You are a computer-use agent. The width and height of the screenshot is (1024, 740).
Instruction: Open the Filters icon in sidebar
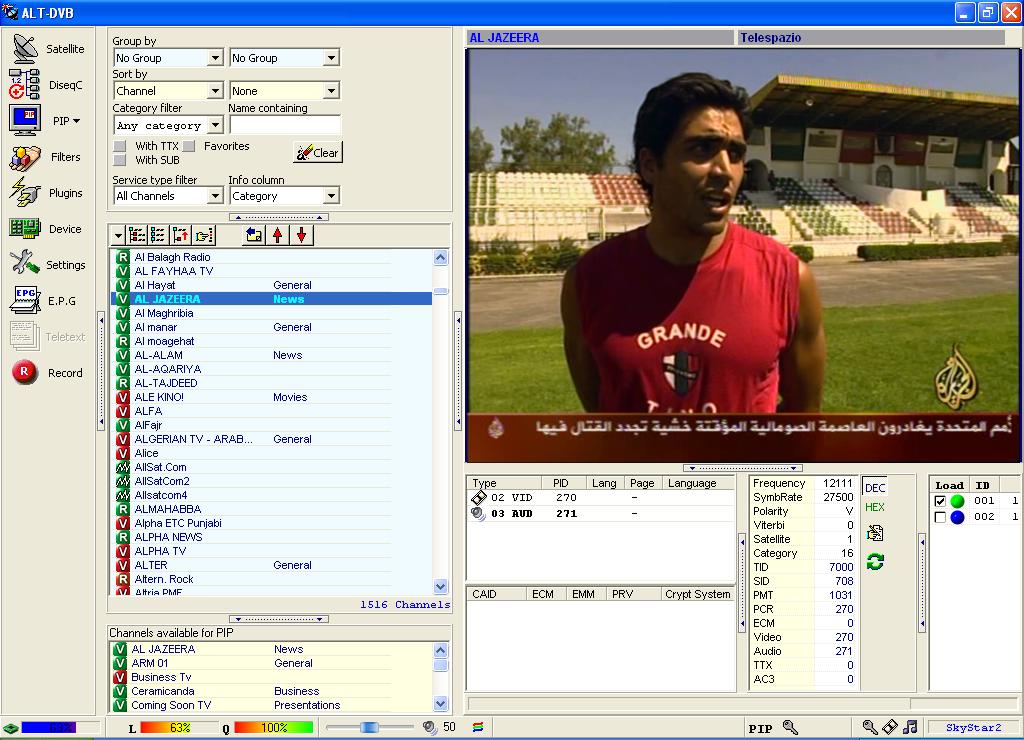(x=25, y=157)
